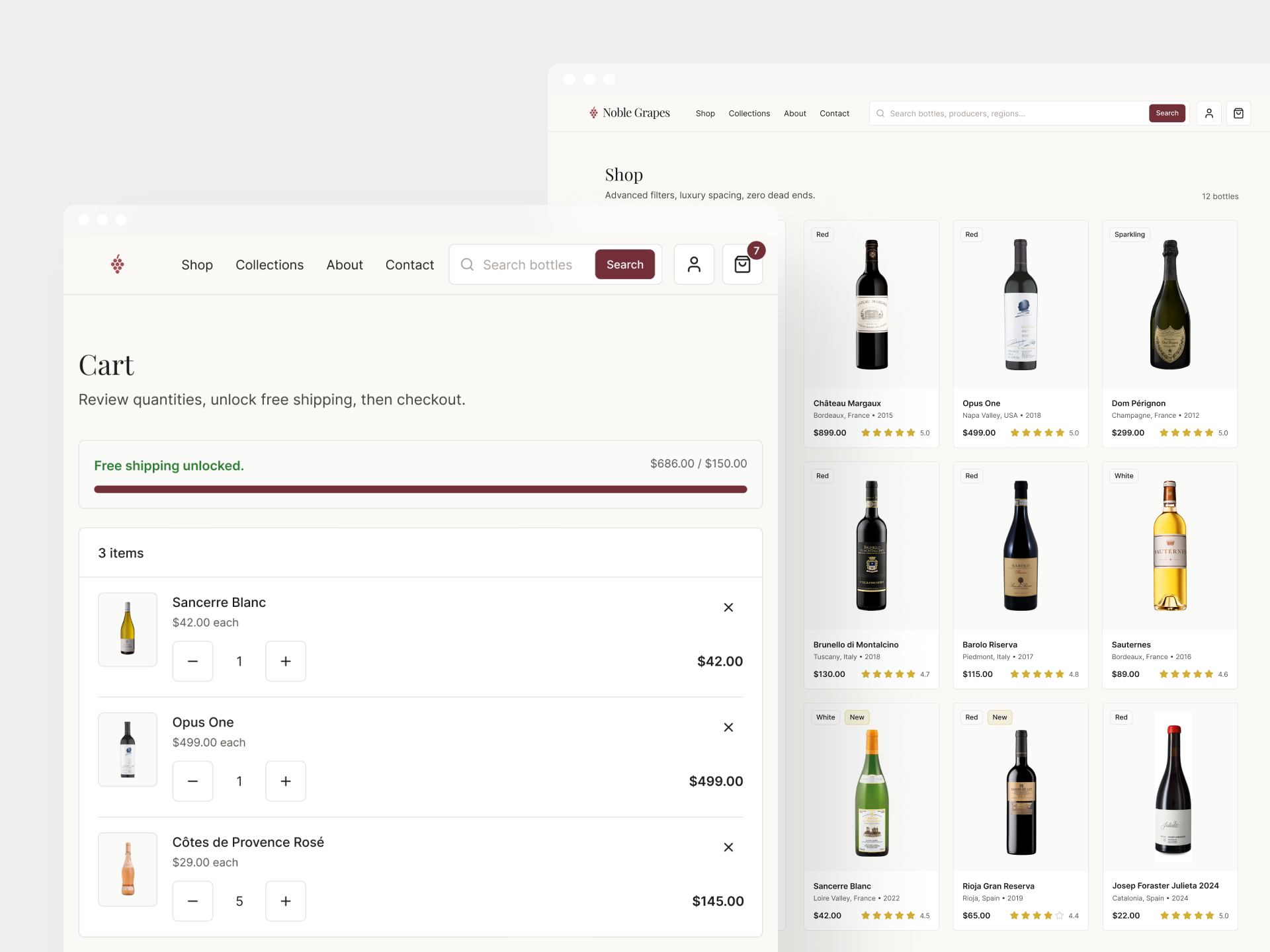Open Opus One thumbnail in cart

click(128, 749)
